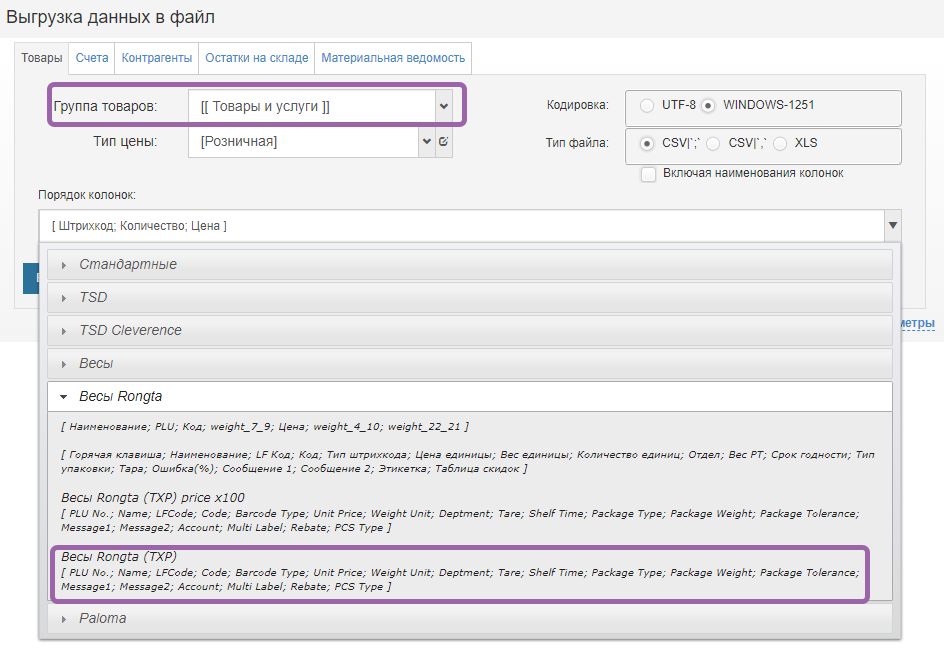Open the 'Тип цены' dropdown showing Розничная
The height and width of the screenshot is (668, 944).
point(427,142)
